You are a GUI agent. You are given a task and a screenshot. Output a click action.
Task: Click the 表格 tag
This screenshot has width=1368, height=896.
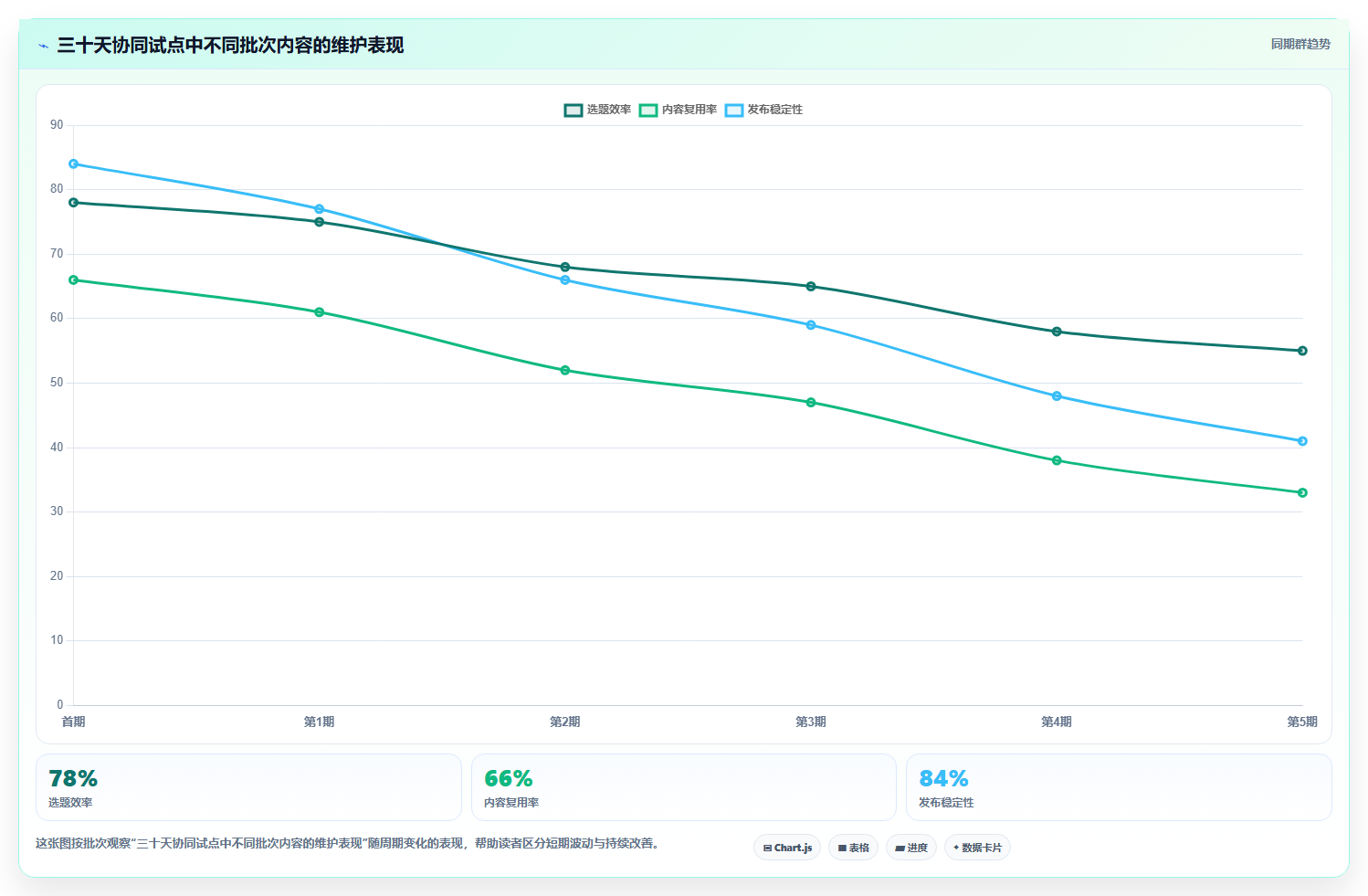coord(853,848)
